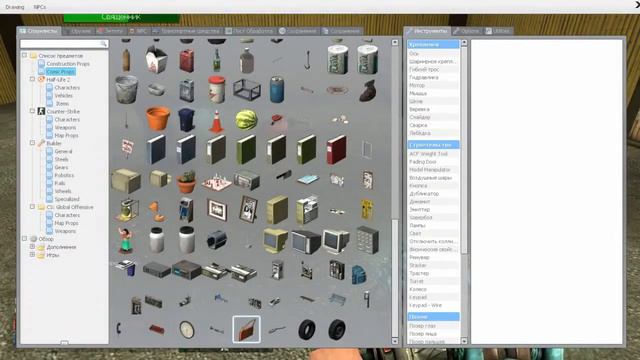
Task: Select the Гидравлика tool
Action: (x=433, y=77)
